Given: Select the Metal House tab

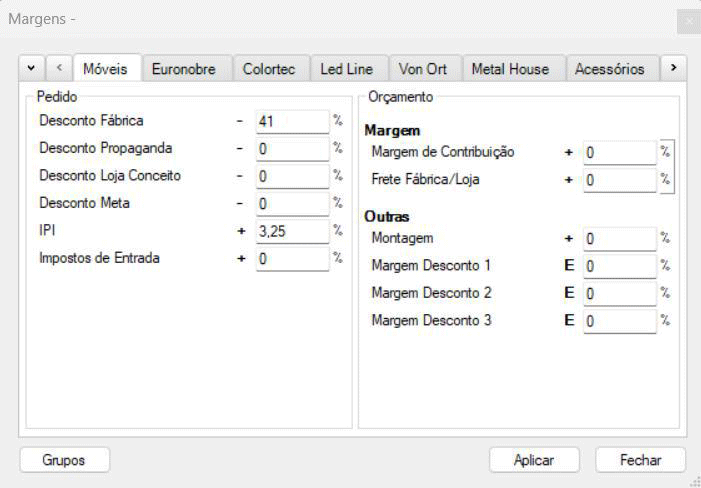Looking at the screenshot, I should pyautogui.click(x=510, y=69).
